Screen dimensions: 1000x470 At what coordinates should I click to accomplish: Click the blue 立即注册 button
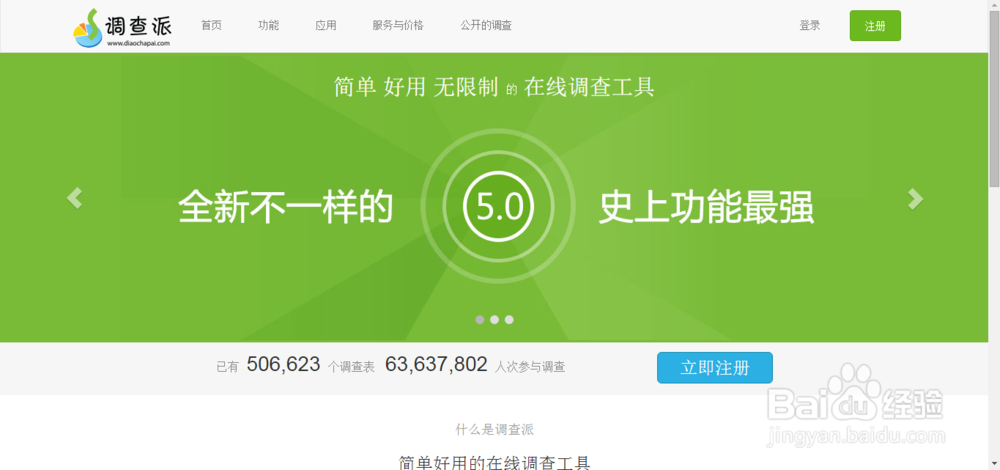pos(715,367)
